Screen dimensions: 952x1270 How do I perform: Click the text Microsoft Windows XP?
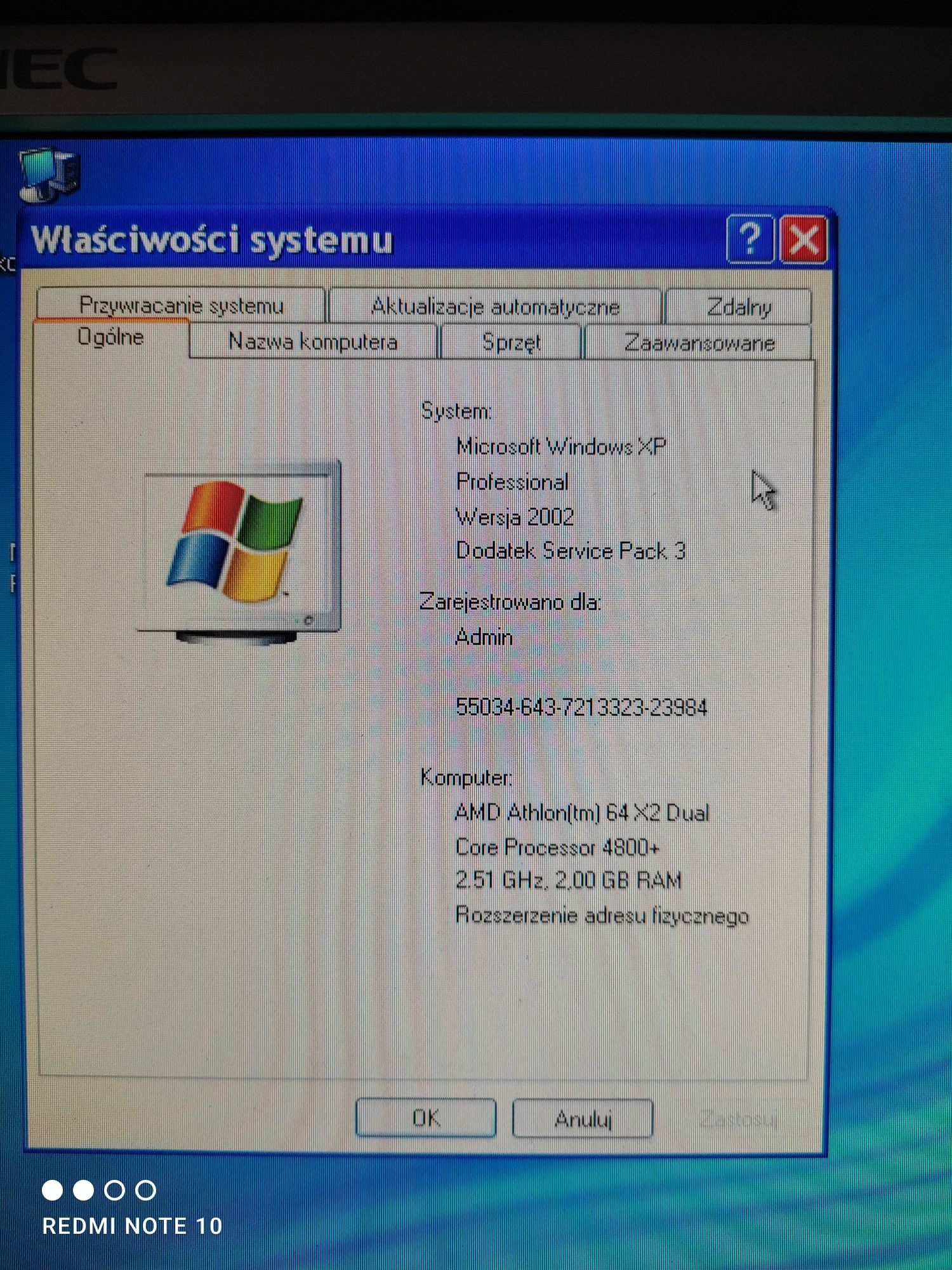tap(560, 446)
